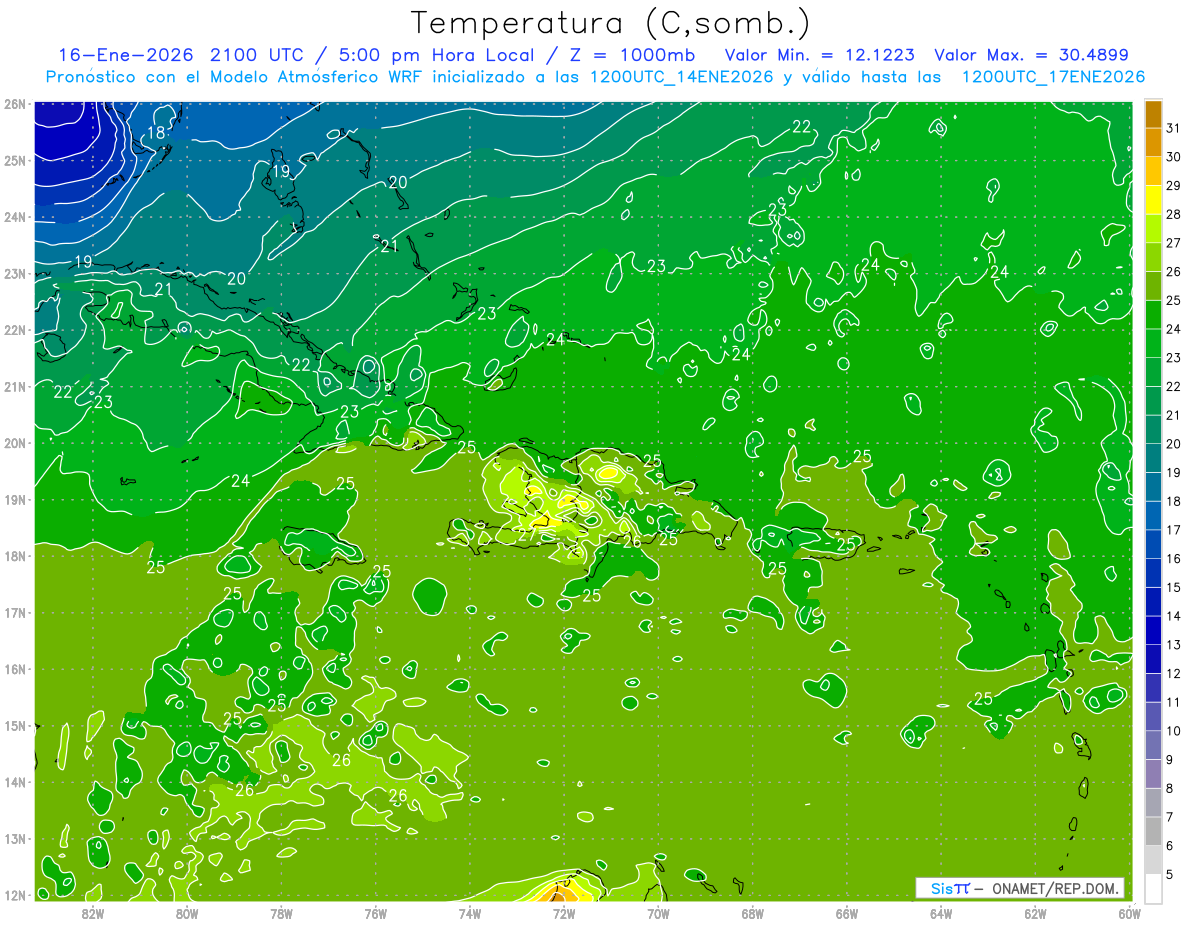Click the '20N' latitude axis label
The width and height of the screenshot is (1200, 927).
pos(14,443)
